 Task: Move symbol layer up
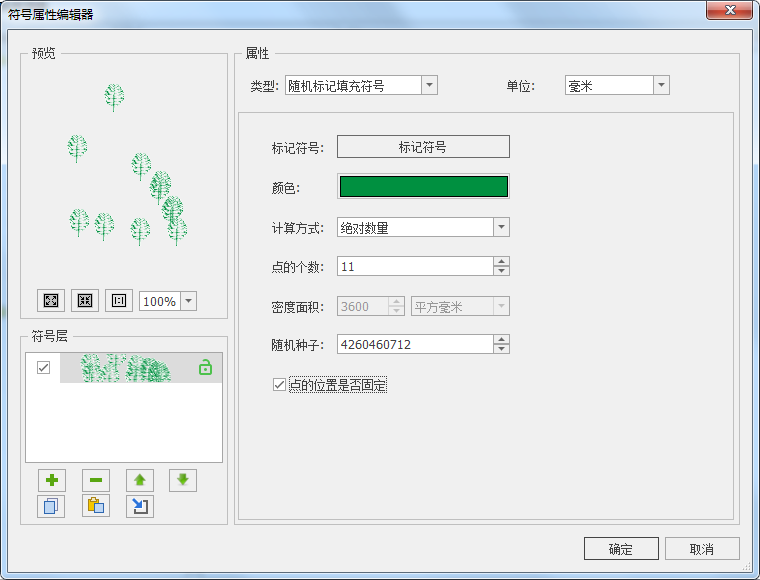pos(139,480)
